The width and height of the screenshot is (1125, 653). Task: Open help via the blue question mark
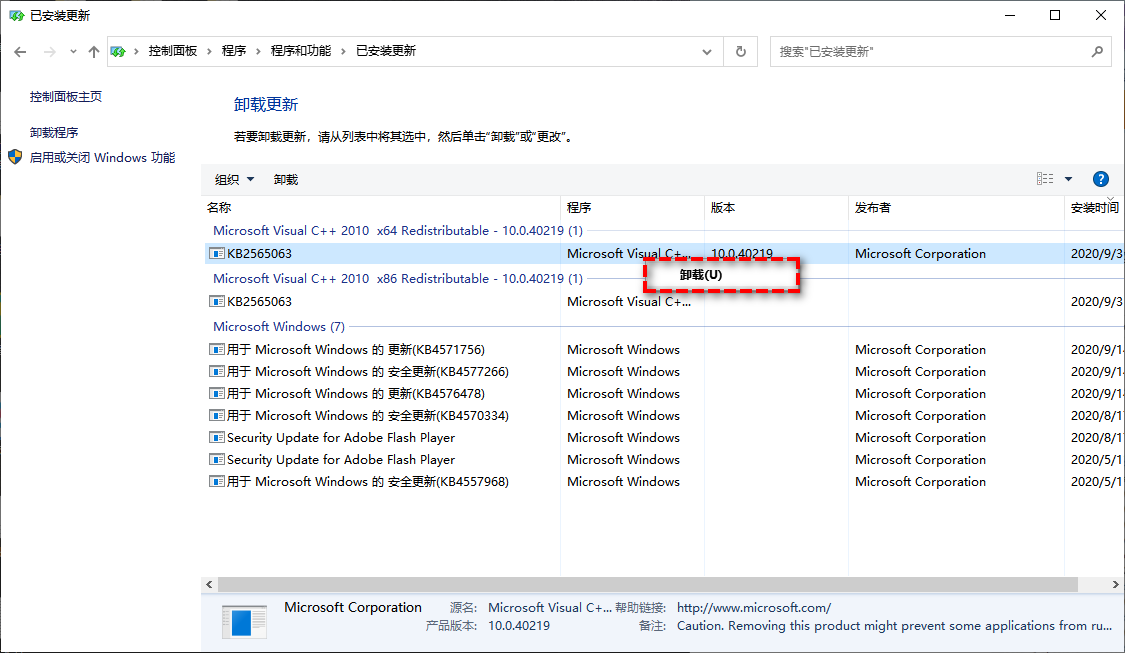[1101, 179]
